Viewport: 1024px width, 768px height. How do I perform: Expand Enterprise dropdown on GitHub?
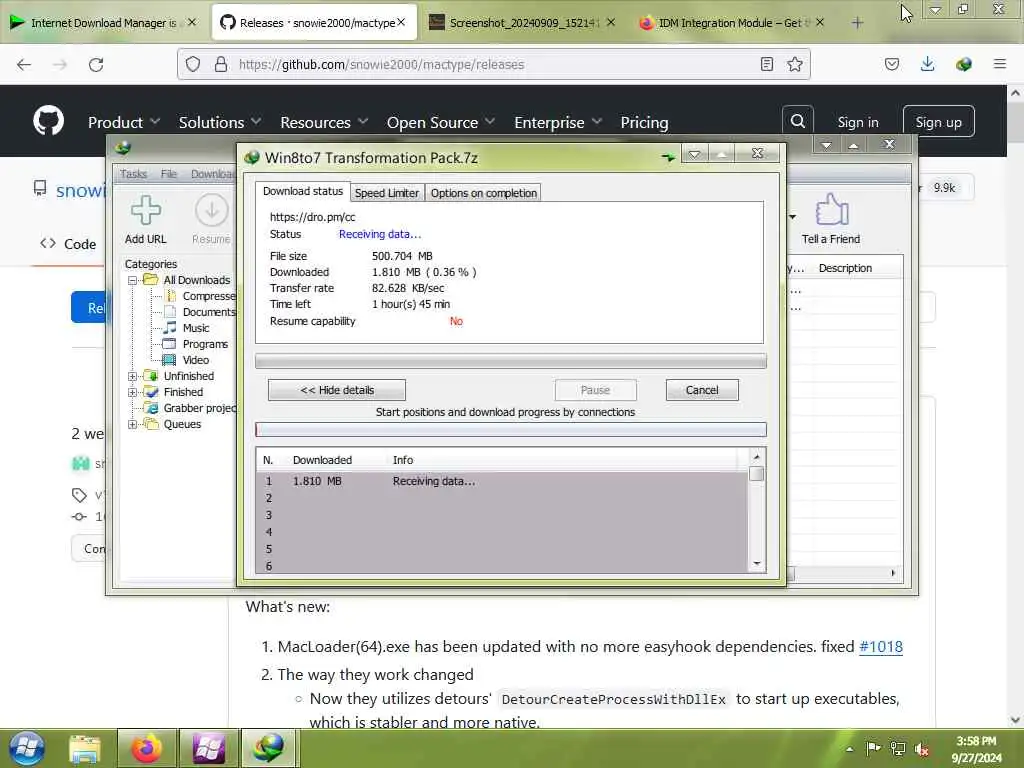(558, 122)
